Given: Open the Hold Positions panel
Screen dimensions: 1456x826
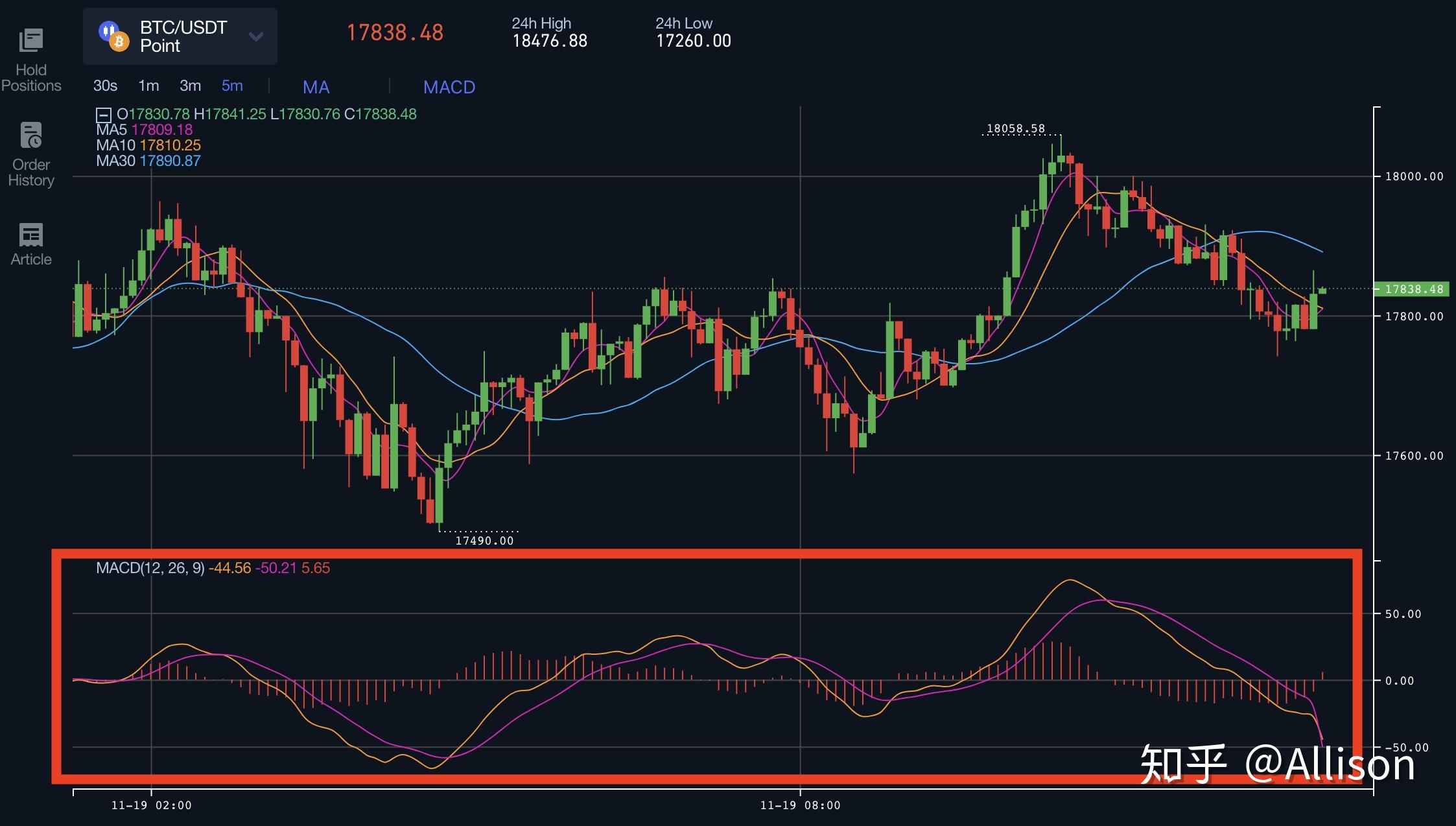Looking at the screenshot, I should click(31, 57).
